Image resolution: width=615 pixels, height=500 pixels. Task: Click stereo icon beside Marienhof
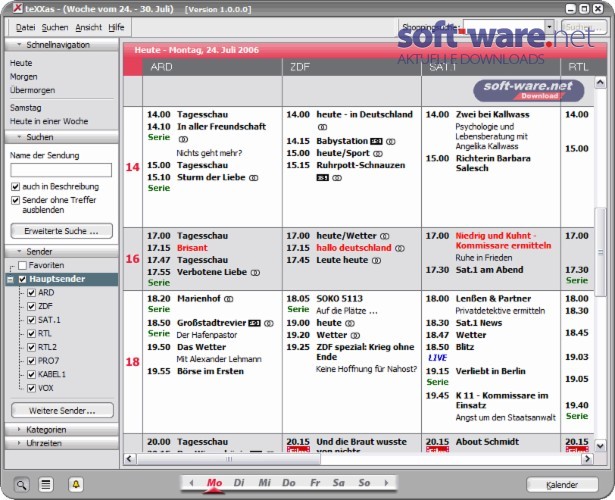(229, 299)
